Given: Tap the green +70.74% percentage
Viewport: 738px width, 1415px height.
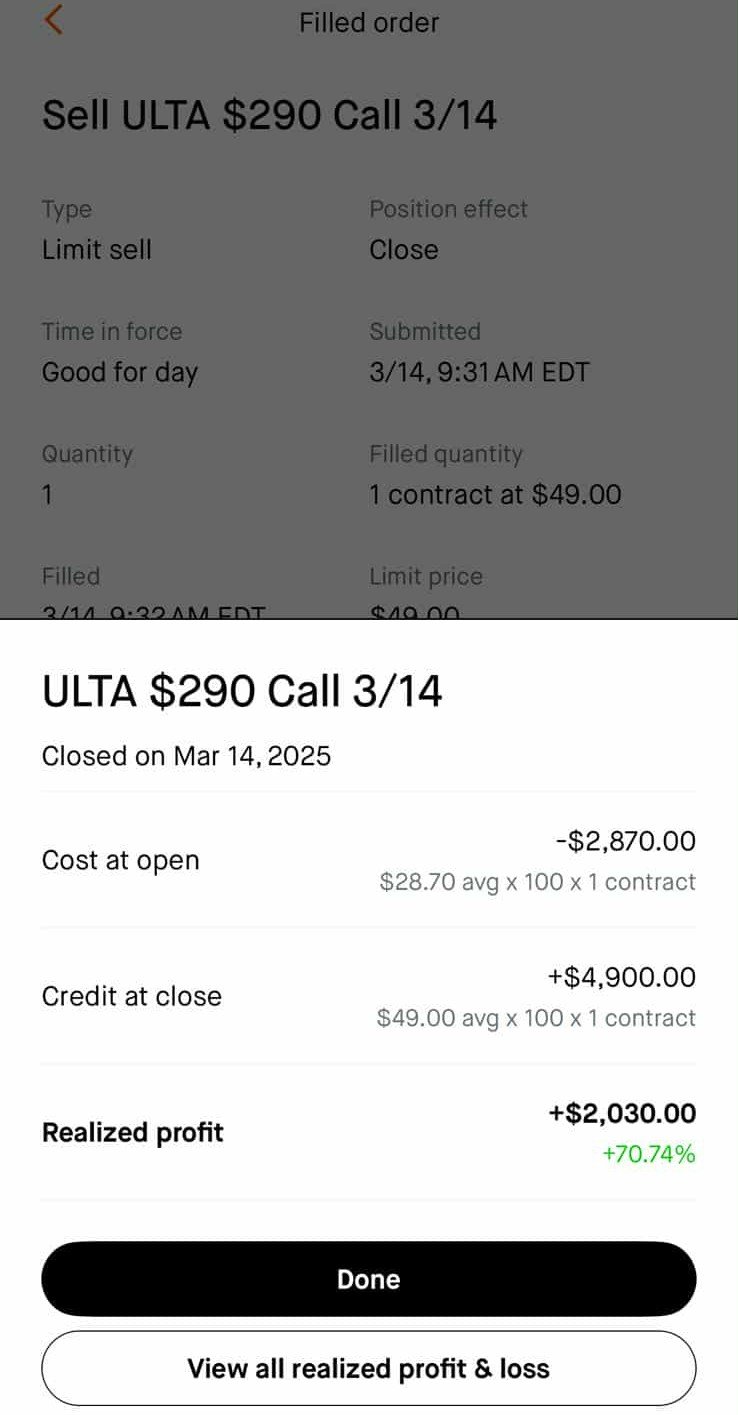Looking at the screenshot, I should tap(648, 1154).
